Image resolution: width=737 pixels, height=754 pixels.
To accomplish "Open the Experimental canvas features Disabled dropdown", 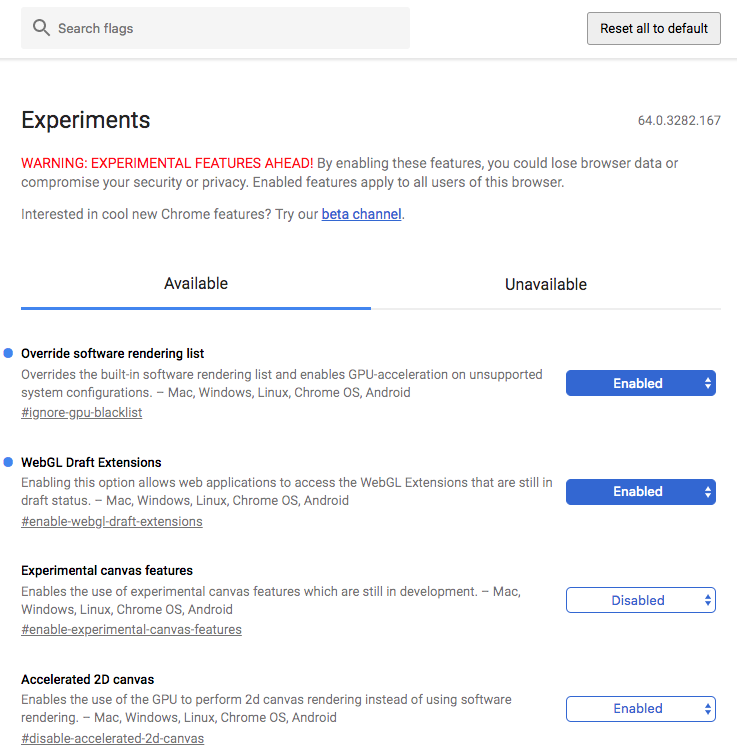I will 640,600.
